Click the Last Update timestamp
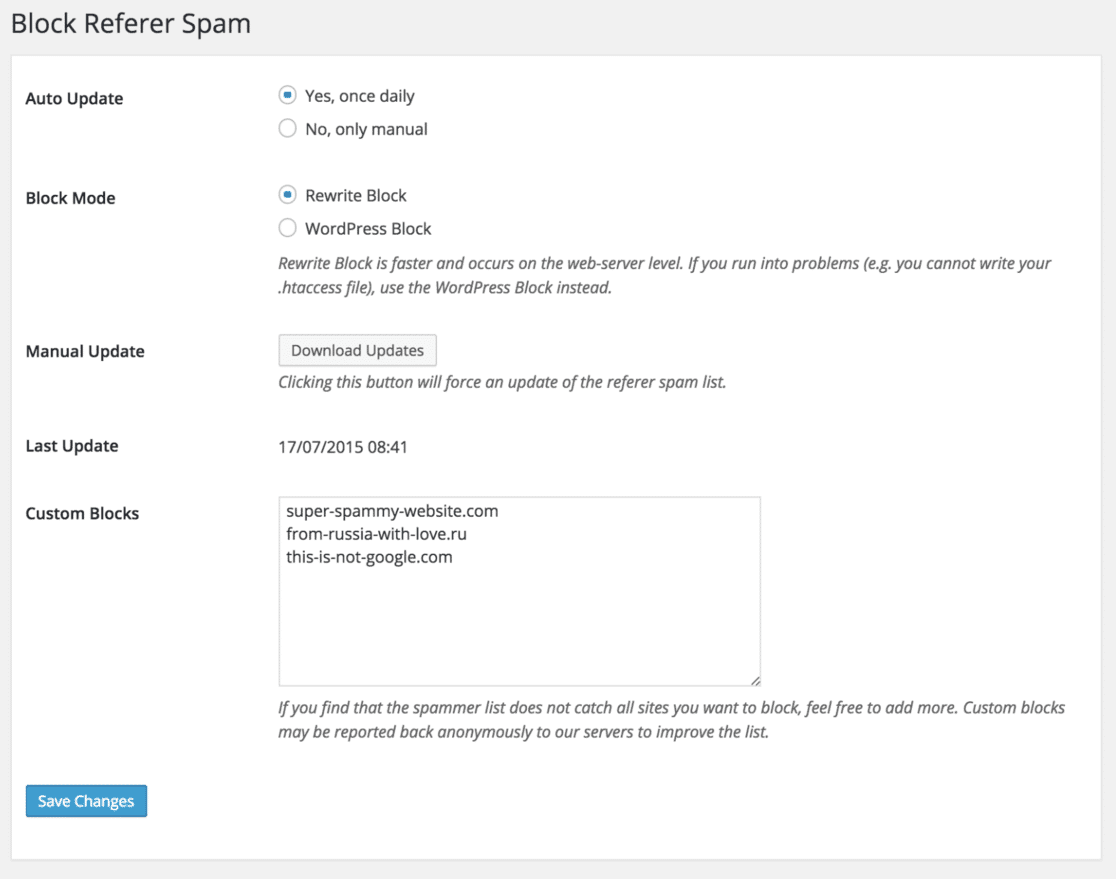The width and height of the screenshot is (1116, 879). (344, 446)
